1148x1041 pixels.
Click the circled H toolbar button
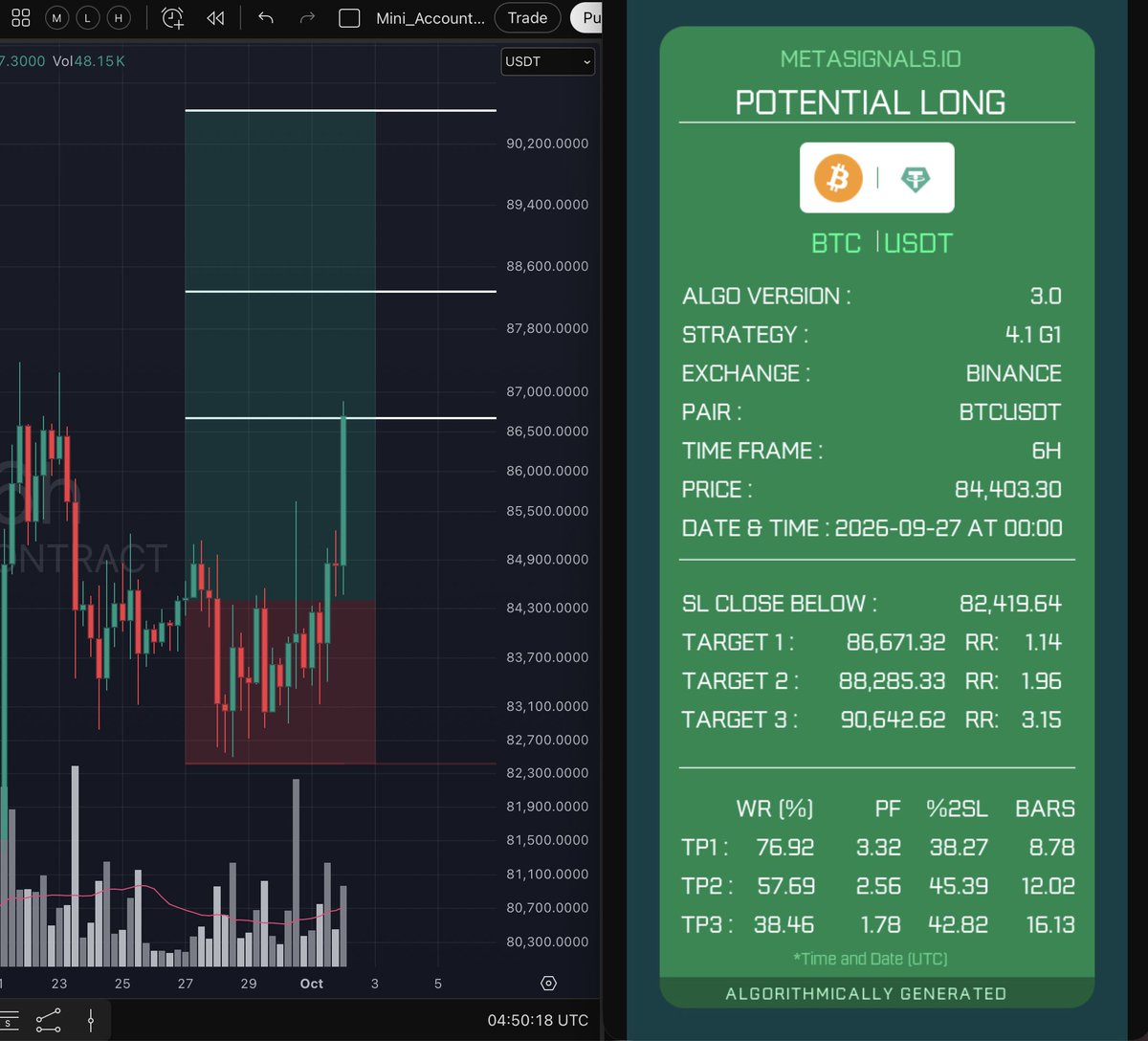point(119,17)
